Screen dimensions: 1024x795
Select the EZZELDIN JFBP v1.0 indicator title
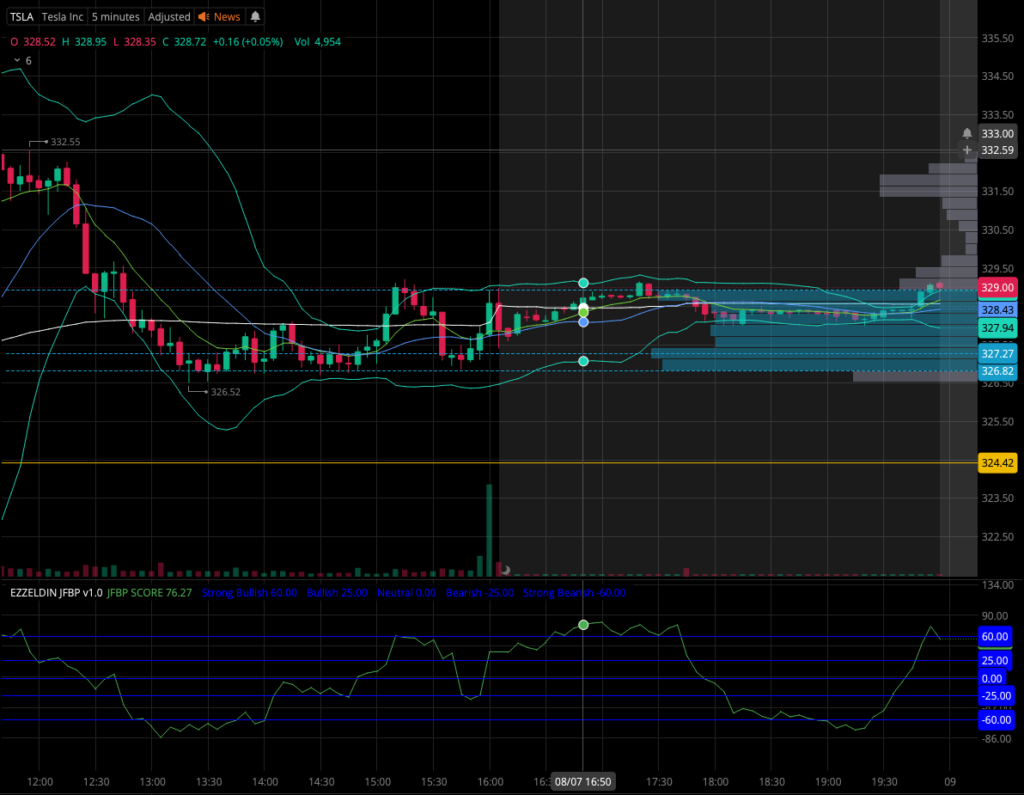[56, 592]
